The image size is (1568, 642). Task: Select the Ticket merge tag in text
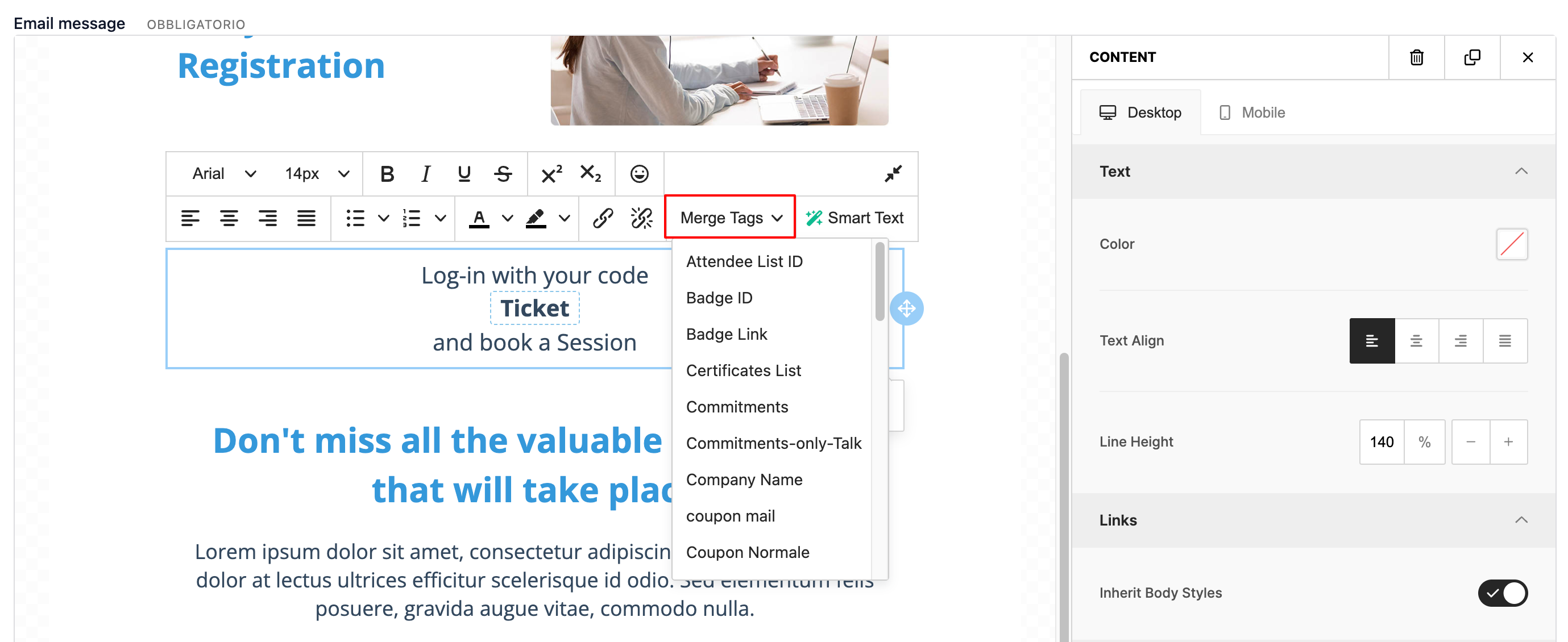(534, 309)
